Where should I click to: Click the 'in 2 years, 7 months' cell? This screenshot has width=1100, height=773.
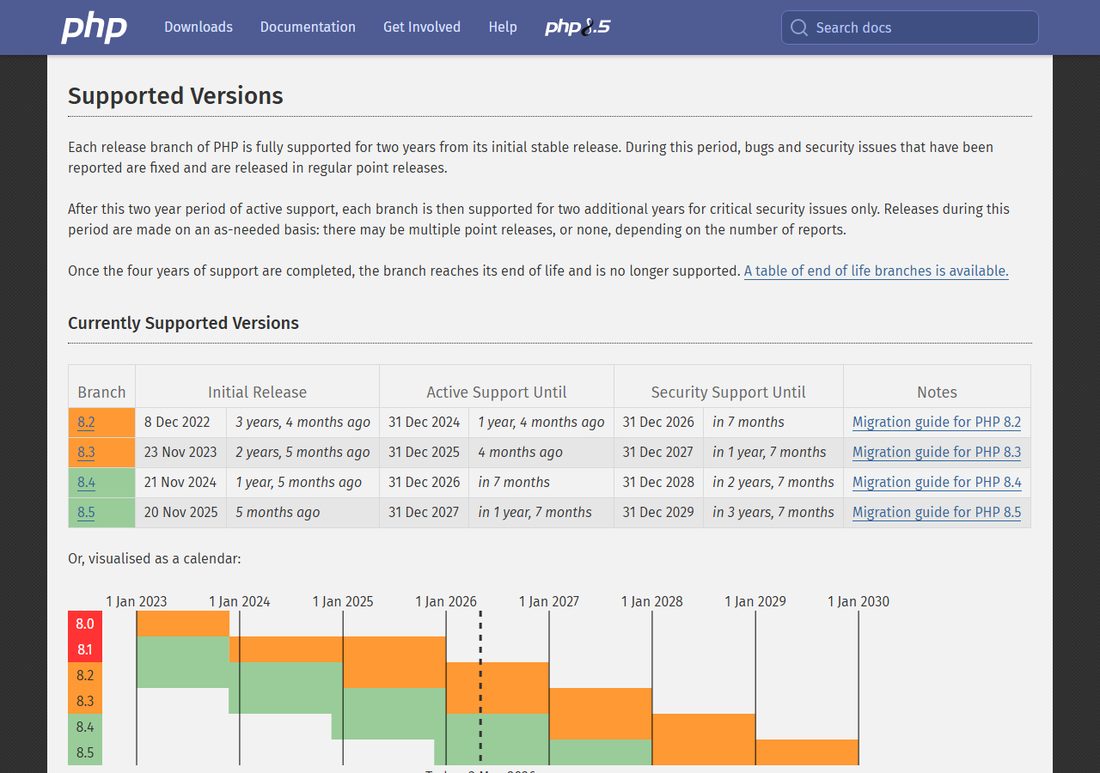pyautogui.click(x=773, y=483)
